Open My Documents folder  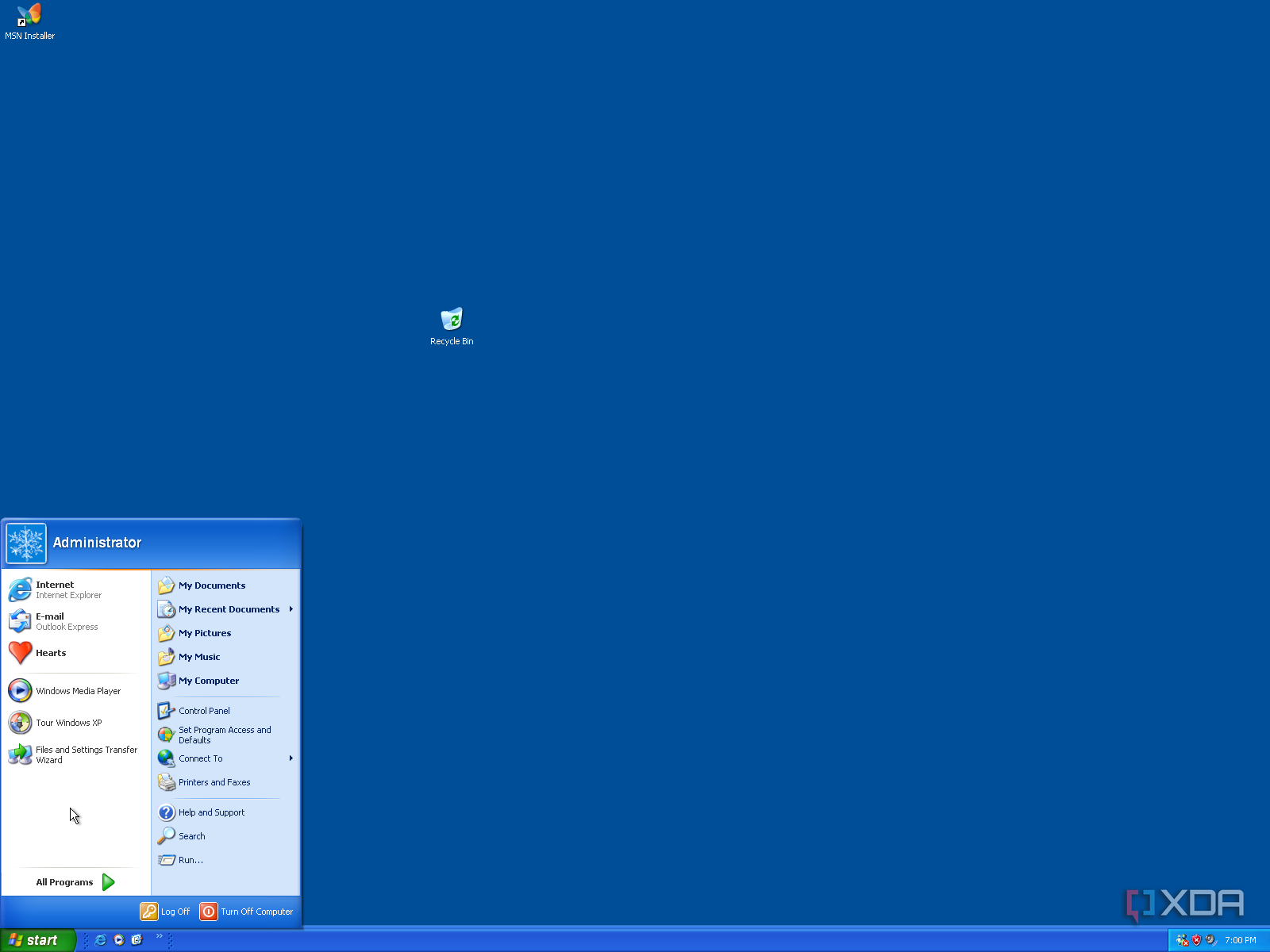click(226, 585)
